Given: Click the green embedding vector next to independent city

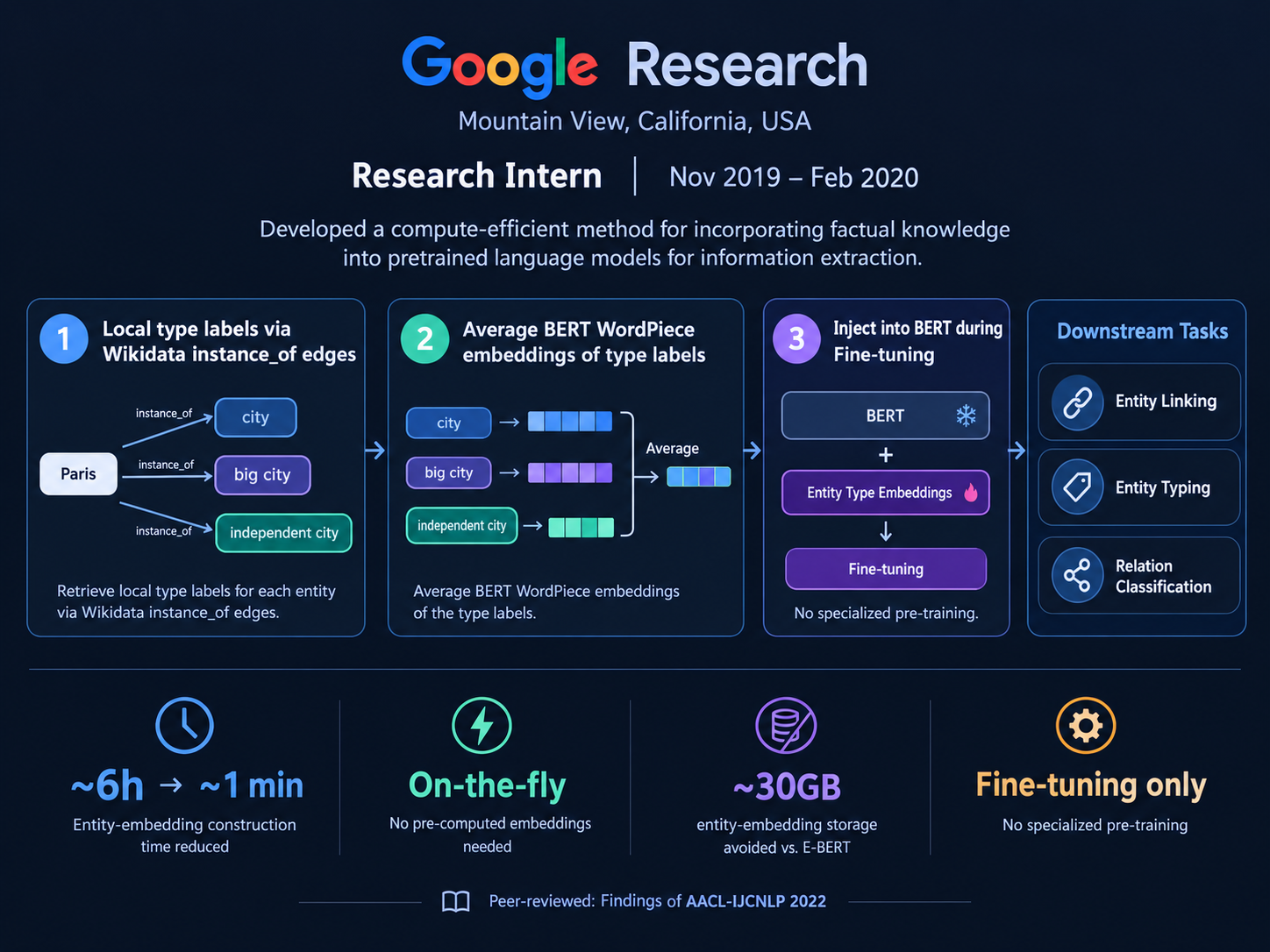Looking at the screenshot, I should pyautogui.click(x=581, y=527).
